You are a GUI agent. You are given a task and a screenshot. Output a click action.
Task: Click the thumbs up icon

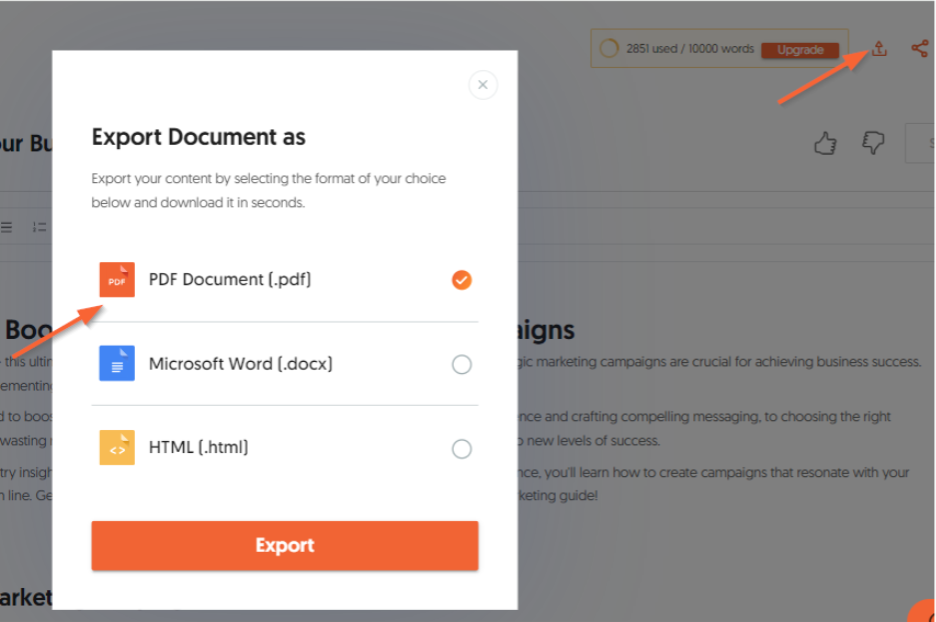[x=825, y=143]
